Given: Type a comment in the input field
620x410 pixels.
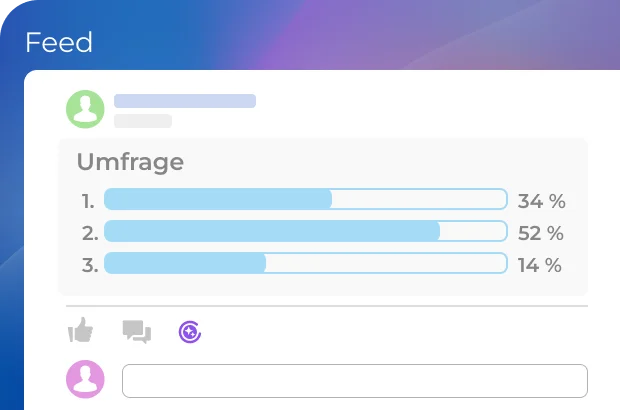Looking at the screenshot, I should coord(354,381).
